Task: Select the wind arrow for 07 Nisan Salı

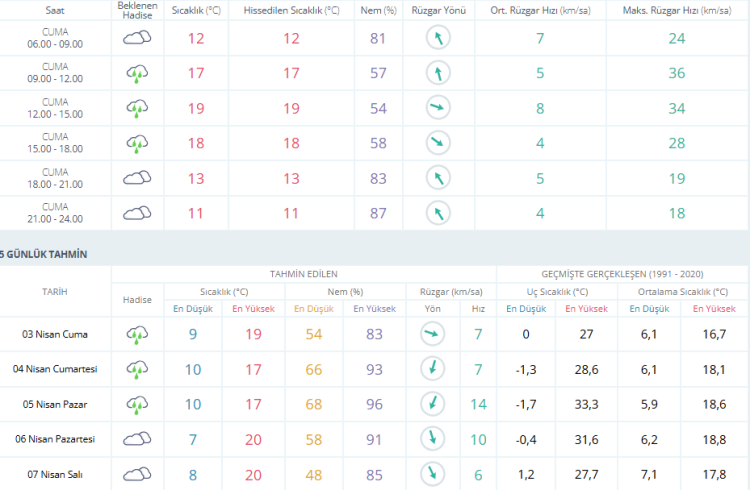Action: tap(432, 474)
